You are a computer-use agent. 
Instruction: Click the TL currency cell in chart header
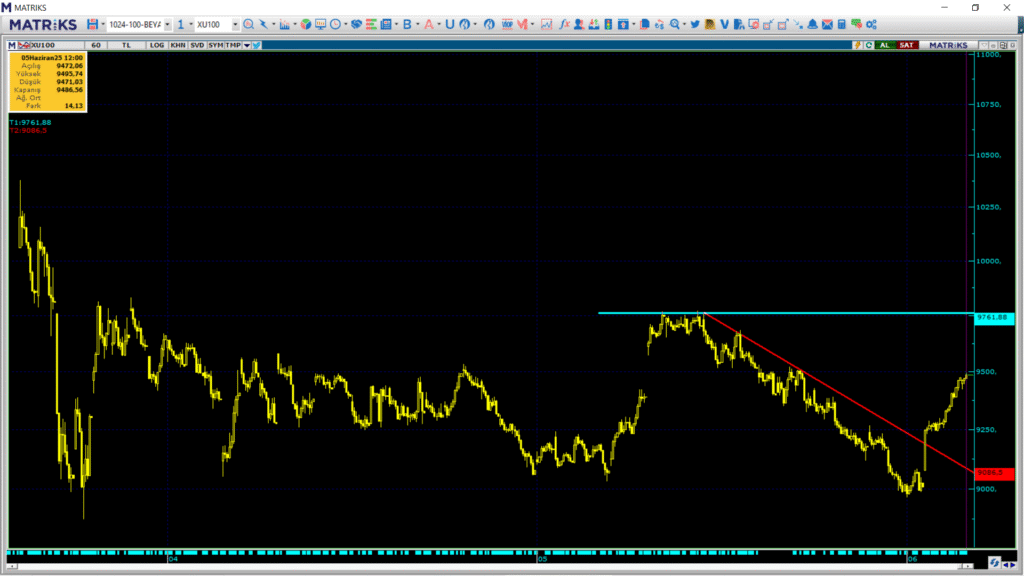pyautogui.click(x=127, y=45)
